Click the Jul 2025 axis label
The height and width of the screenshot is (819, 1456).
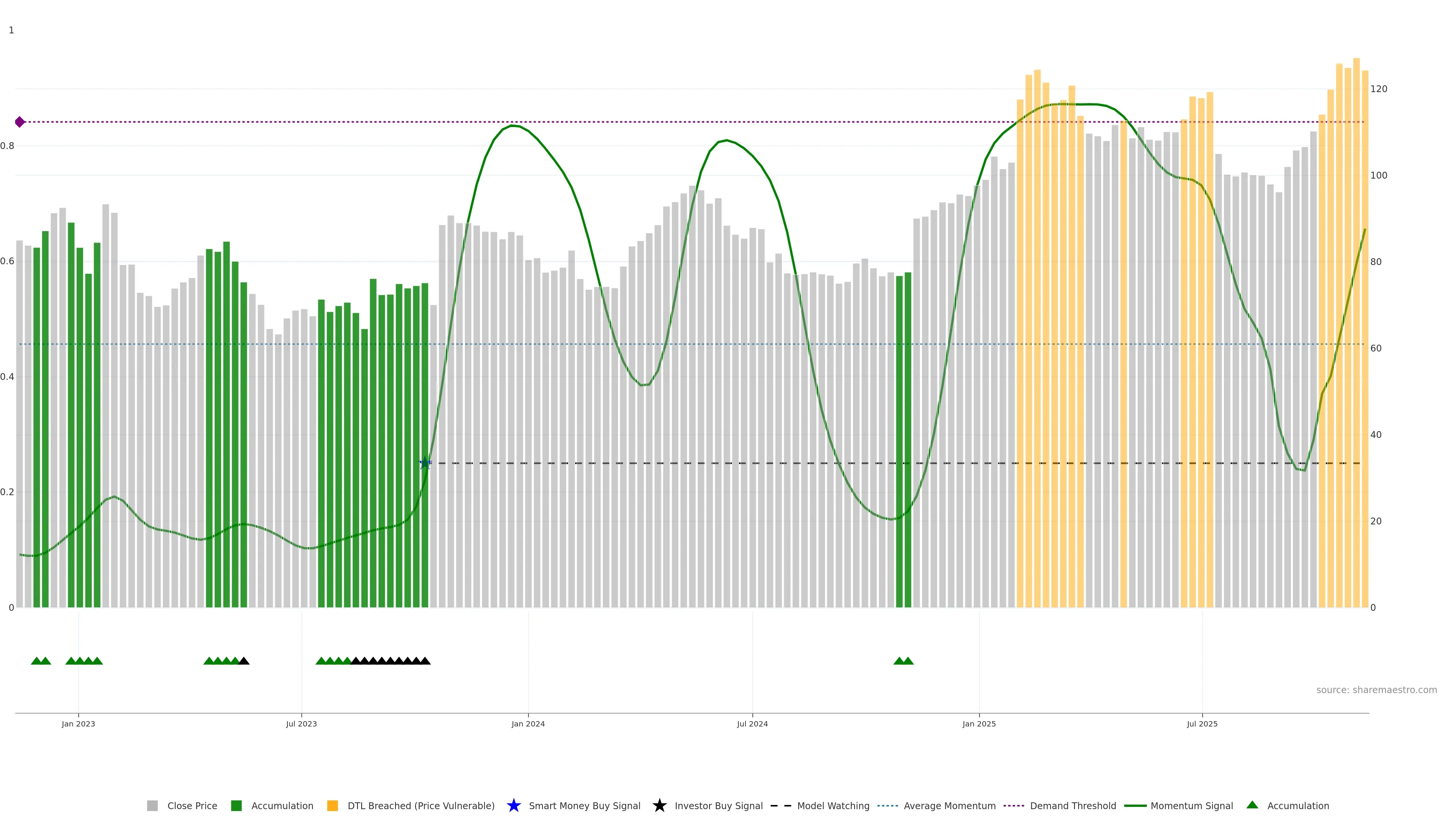(1202, 723)
